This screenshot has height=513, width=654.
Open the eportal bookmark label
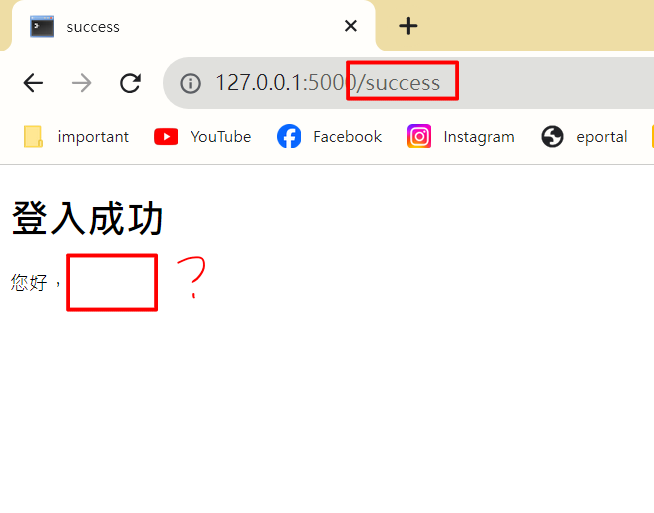[x=601, y=137]
